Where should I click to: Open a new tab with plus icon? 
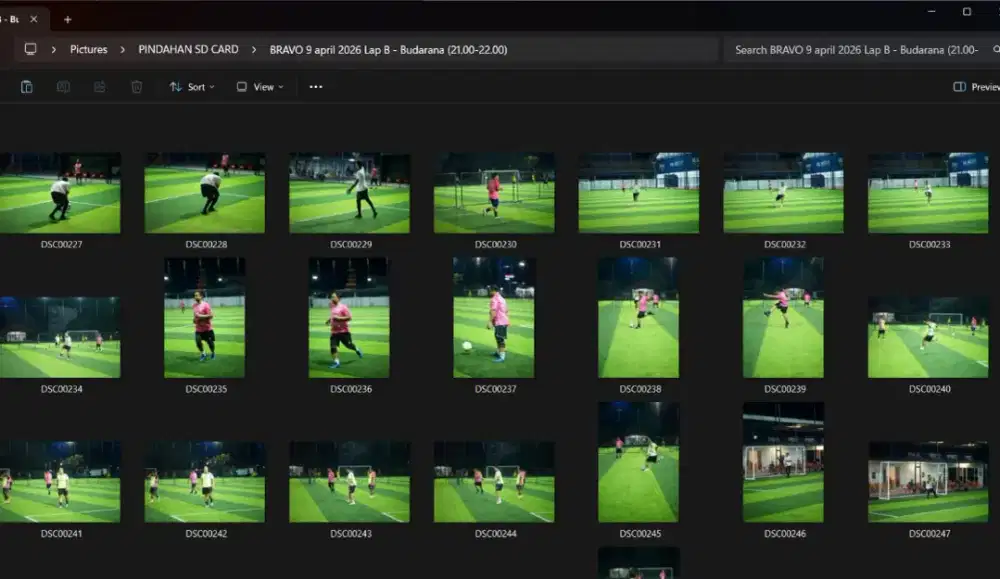pyautogui.click(x=68, y=19)
